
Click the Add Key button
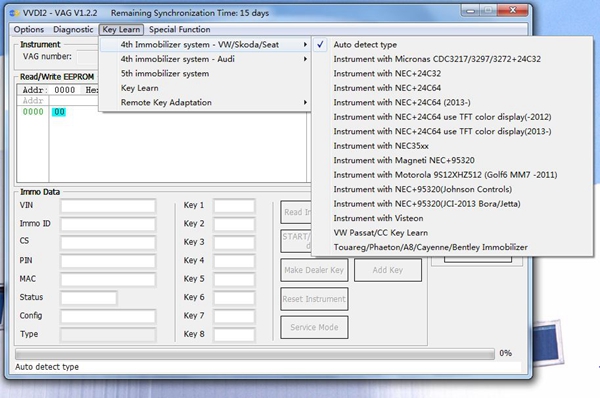tap(388, 270)
